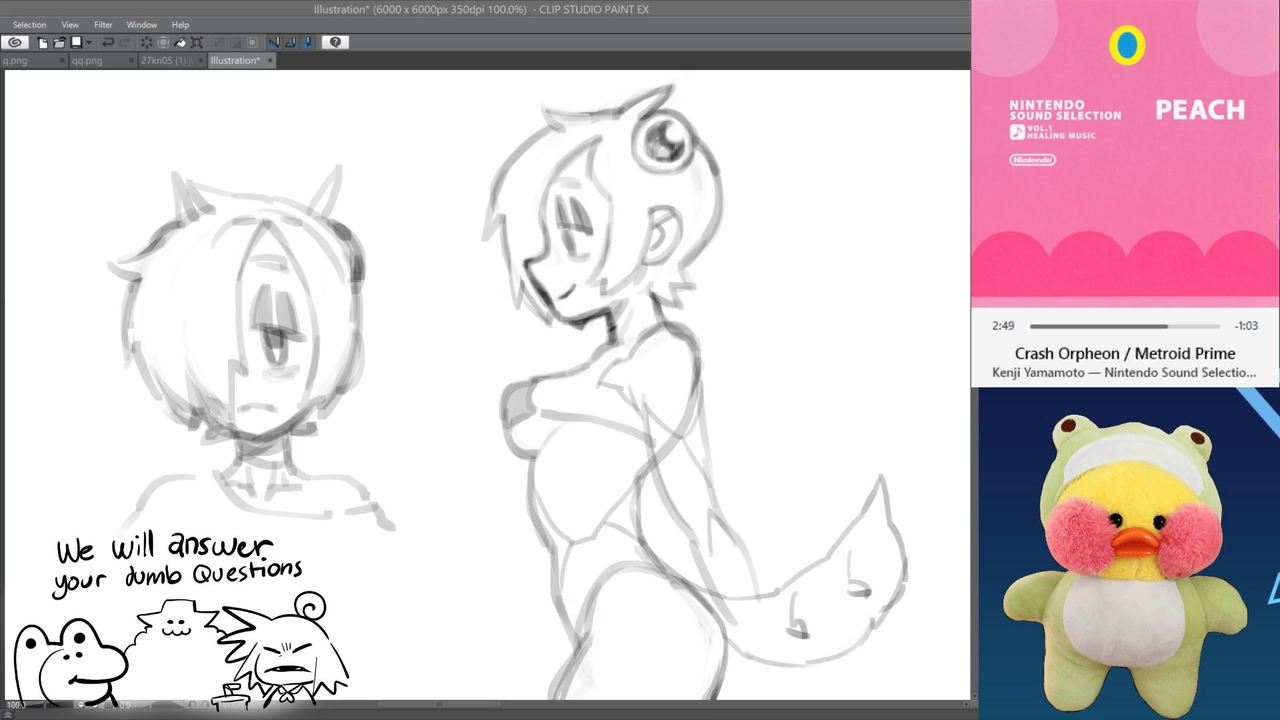Click the Clear (delete) icon
This screenshot has height=720, width=1280.
pos(146,43)
